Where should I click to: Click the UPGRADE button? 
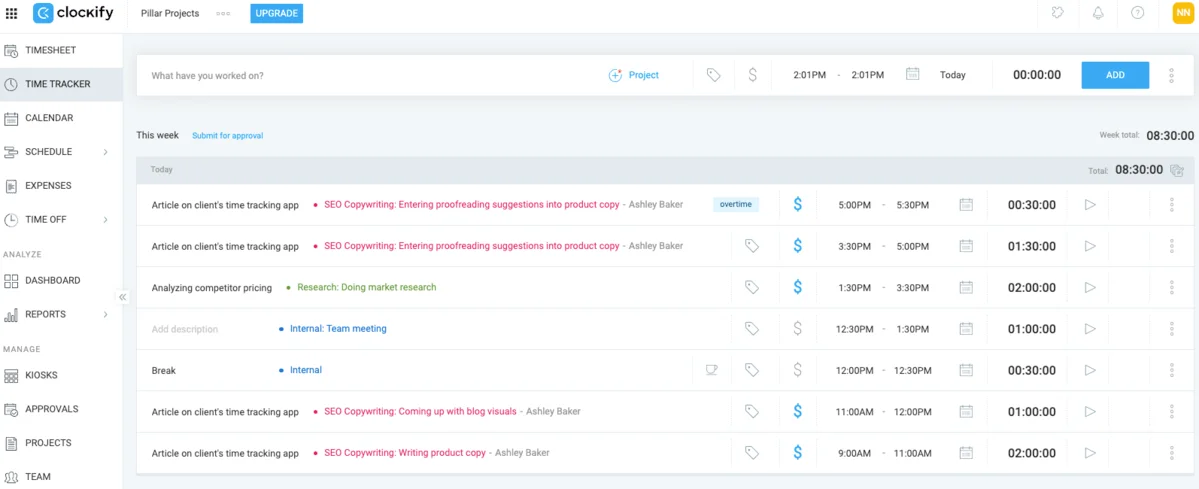coord(277,14)
